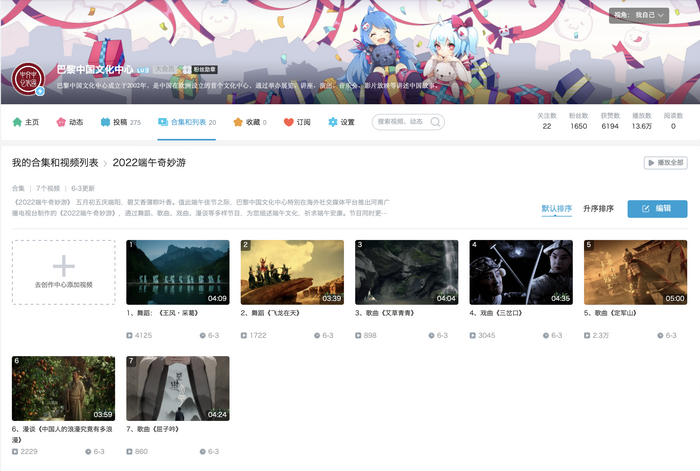Click the 3045 play count of 三岔口
700x471 pixels.
[x=483, y=335]
